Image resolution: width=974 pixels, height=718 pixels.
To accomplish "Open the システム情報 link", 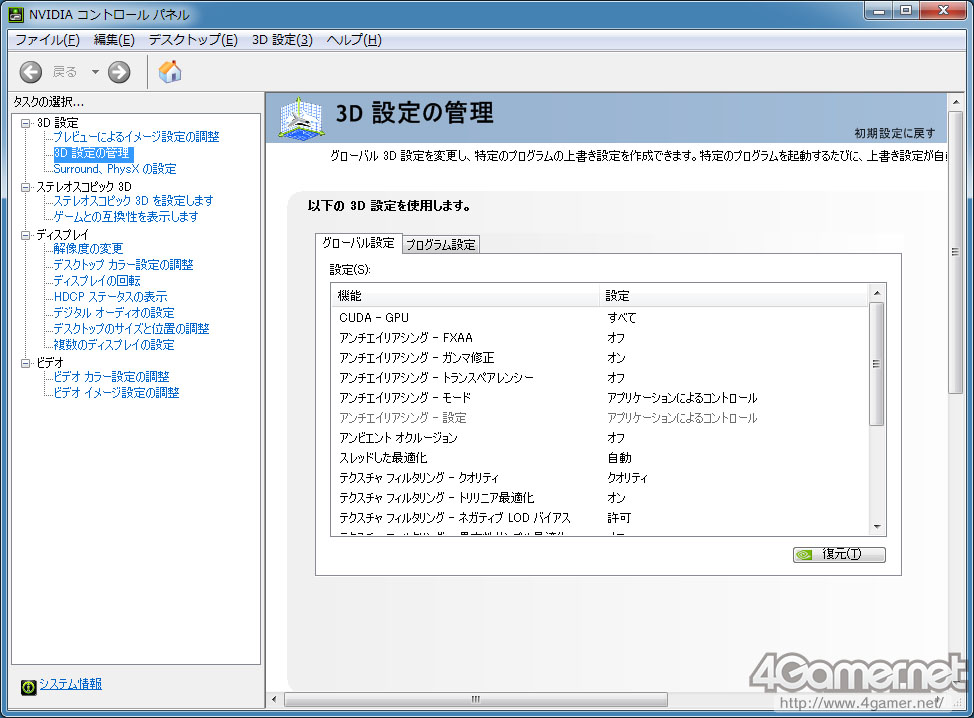I will [71, 684].
